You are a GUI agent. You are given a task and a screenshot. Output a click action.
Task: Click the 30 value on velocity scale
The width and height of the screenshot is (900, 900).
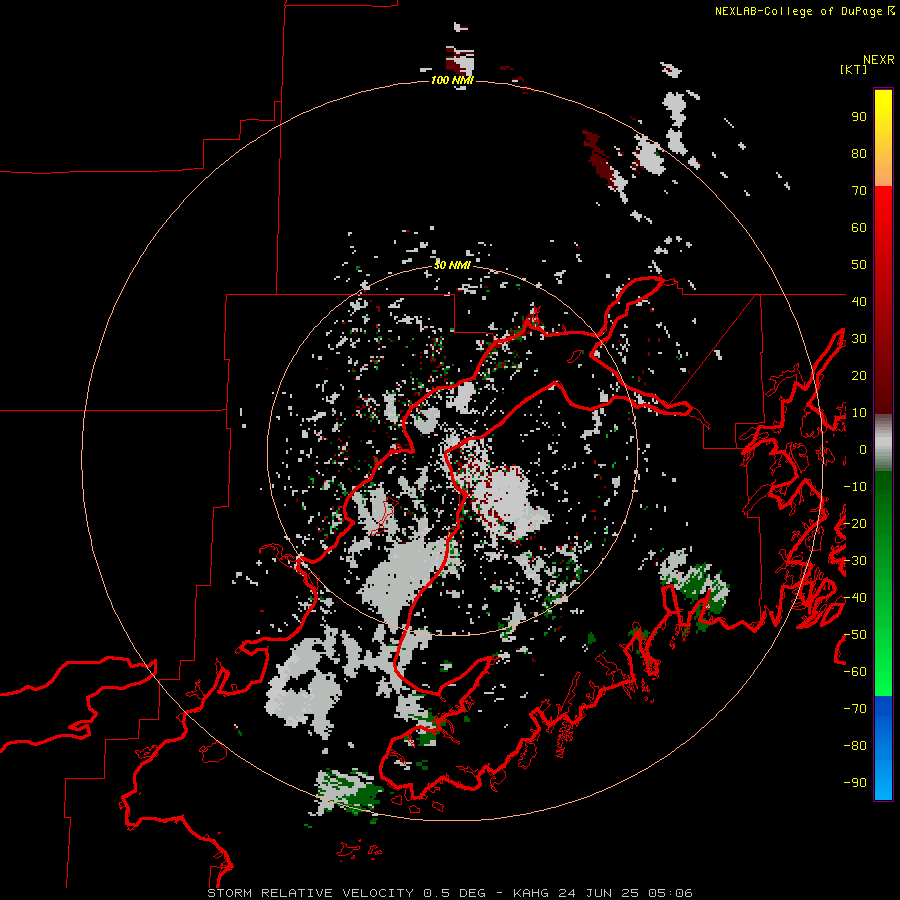coord(859,339)
